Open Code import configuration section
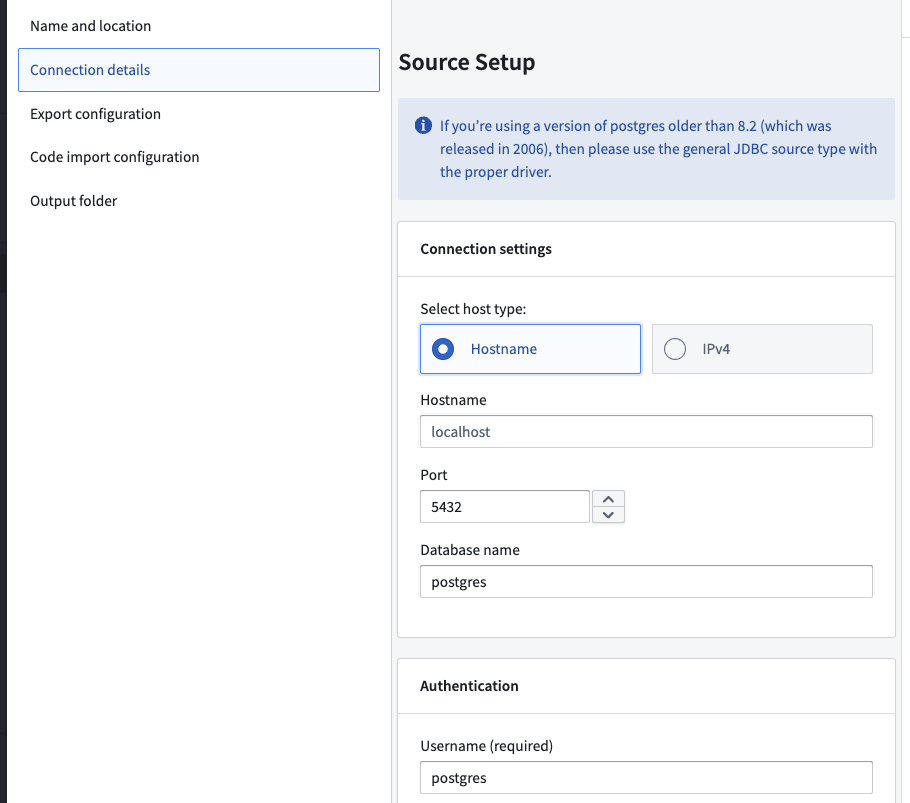 tap(114, 157)
